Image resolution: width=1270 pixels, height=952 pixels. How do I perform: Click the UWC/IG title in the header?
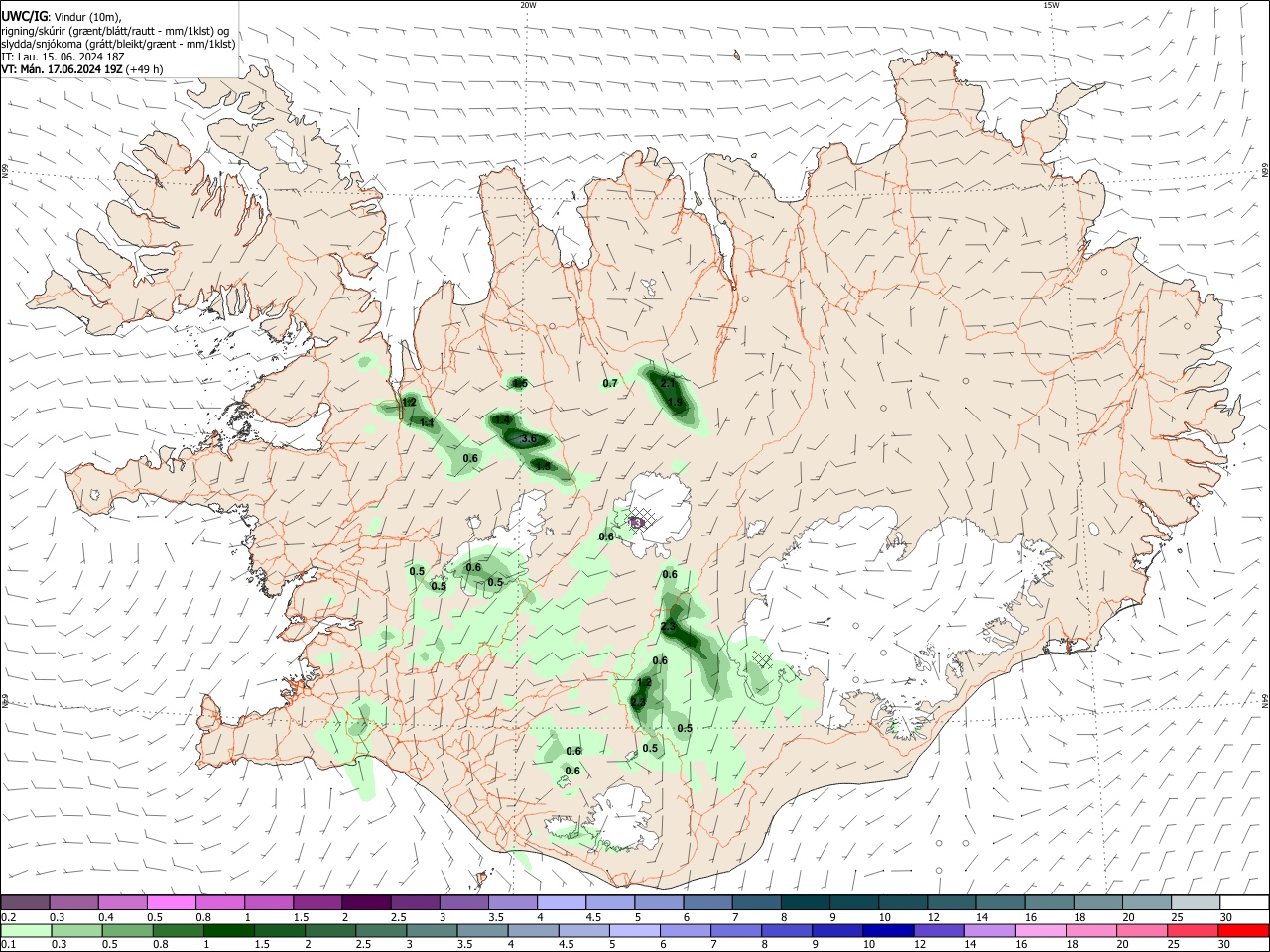[24, 16]
